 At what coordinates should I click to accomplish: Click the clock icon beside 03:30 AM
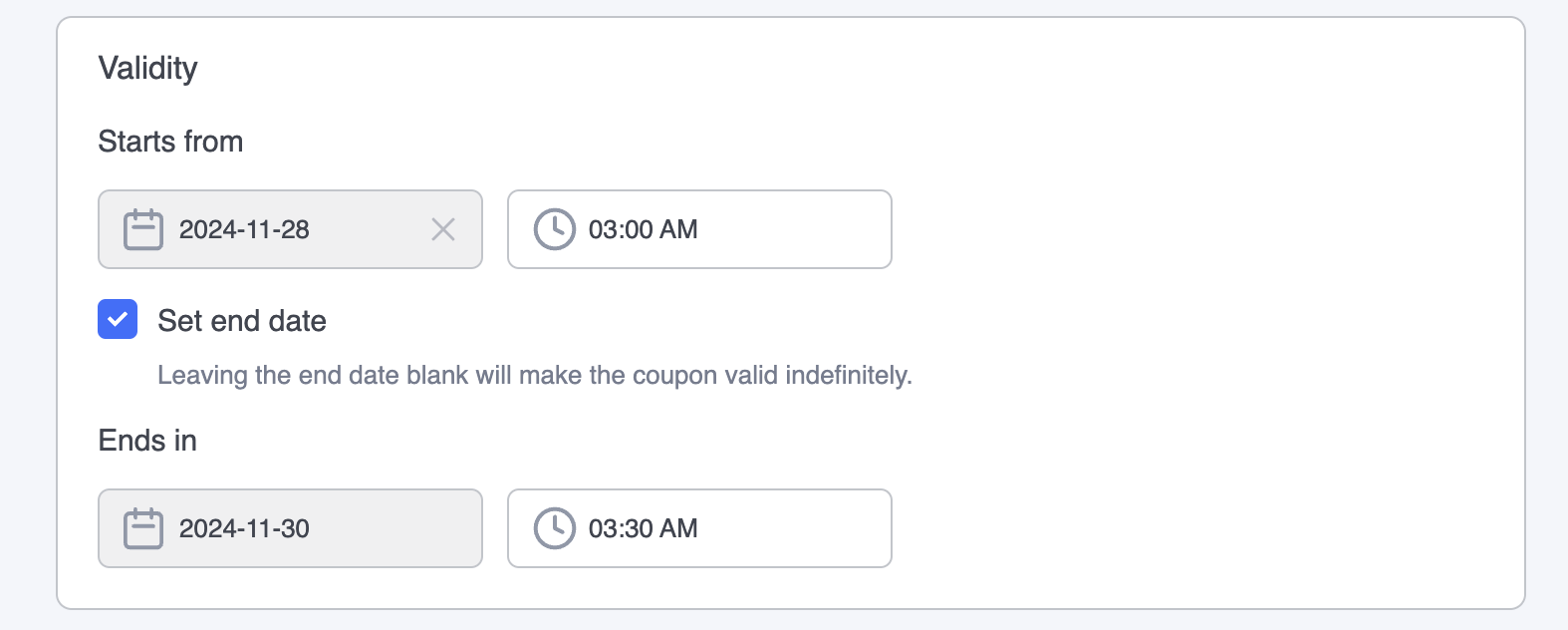coord(555,528)
